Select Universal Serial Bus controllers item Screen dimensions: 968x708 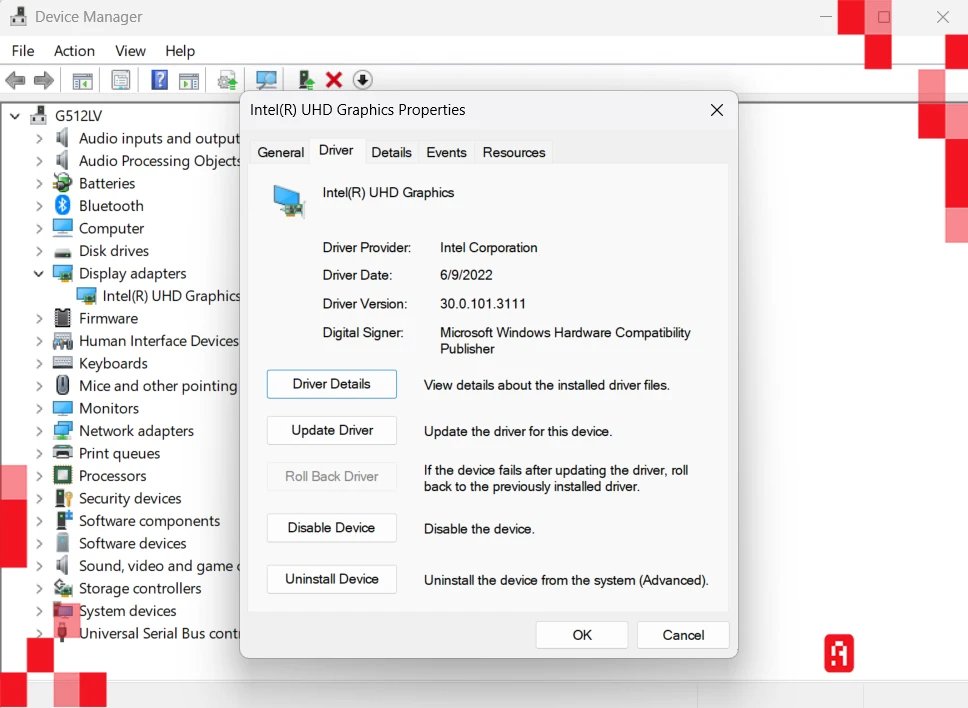pos(159,633)
